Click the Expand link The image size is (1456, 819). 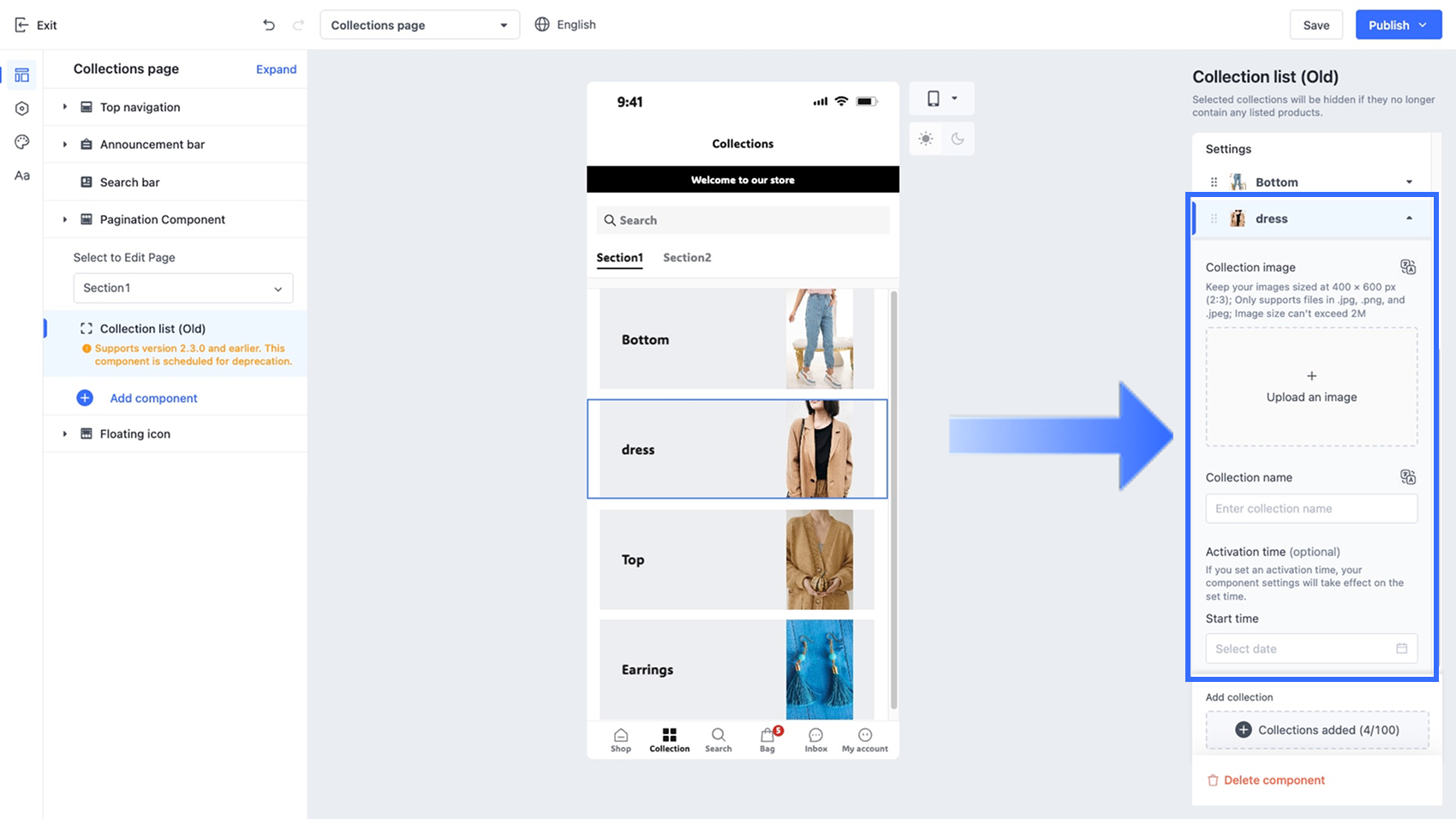coord(276,69)
